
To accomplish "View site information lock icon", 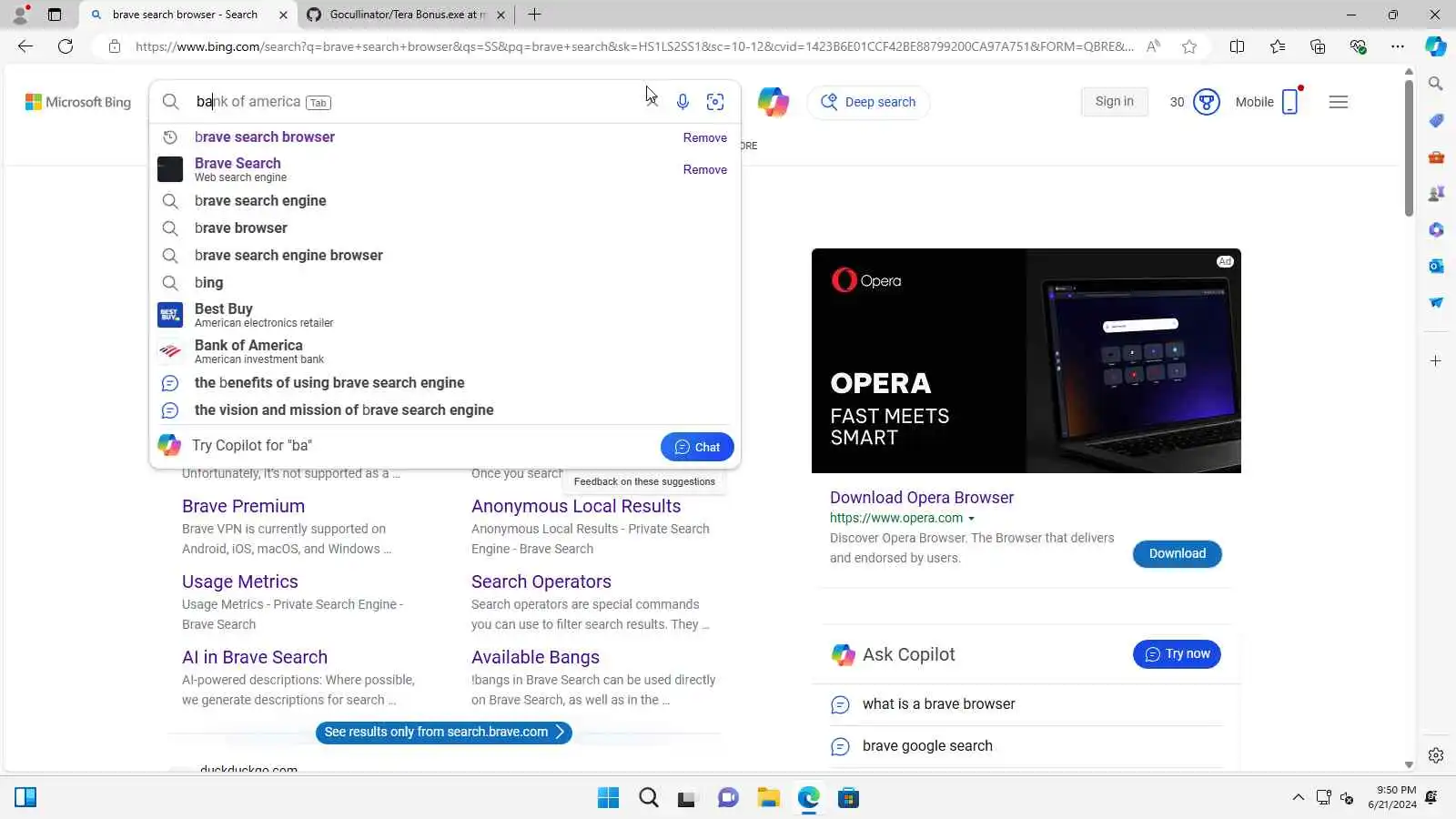I will click(115, 46).
